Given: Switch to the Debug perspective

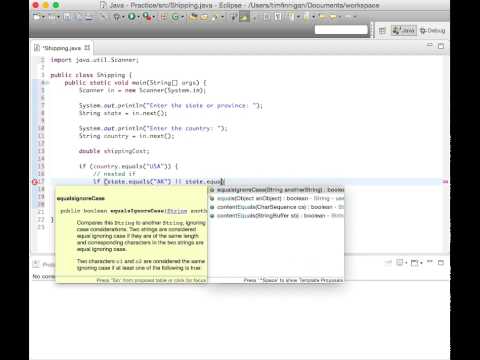Looking at the screenshot, I should point(433,31).
